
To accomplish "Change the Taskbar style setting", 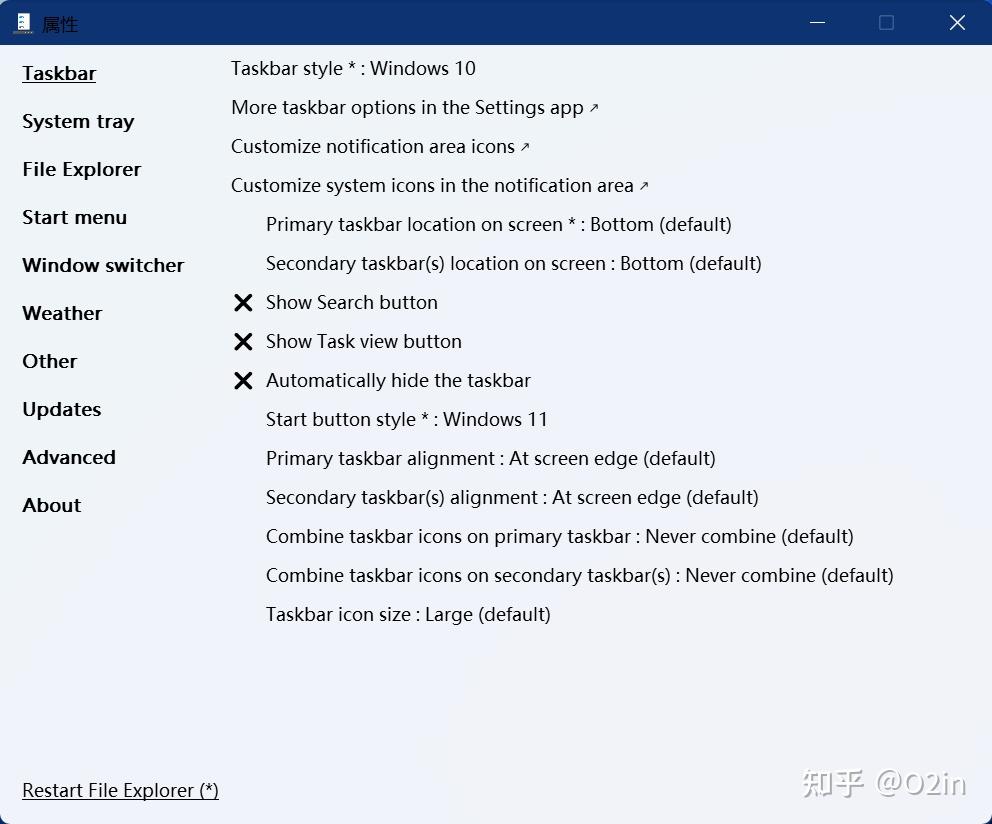I will (353, 69).
